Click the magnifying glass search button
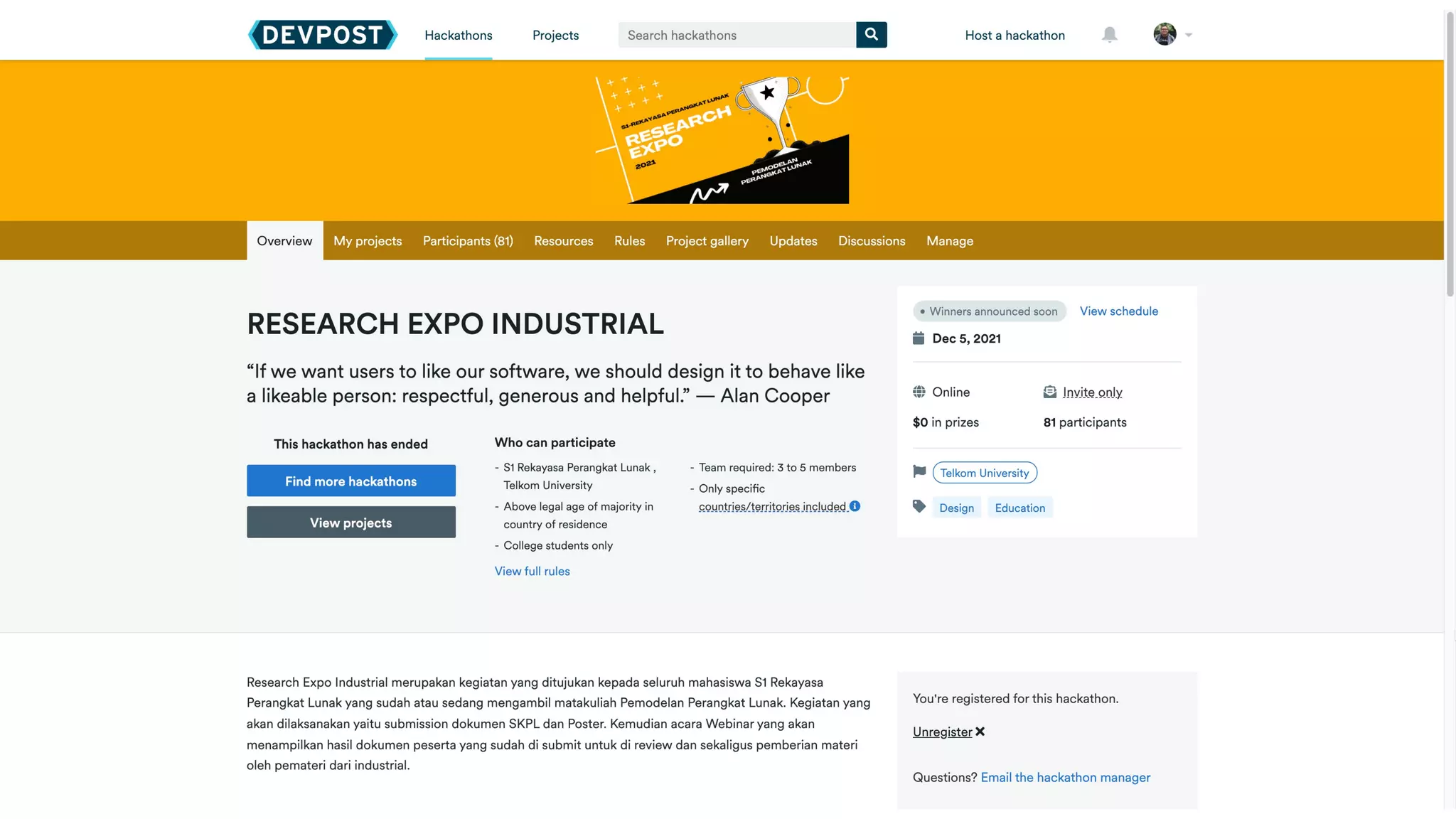Viewport: 1456px width, 819px height. tap(871, 35)
